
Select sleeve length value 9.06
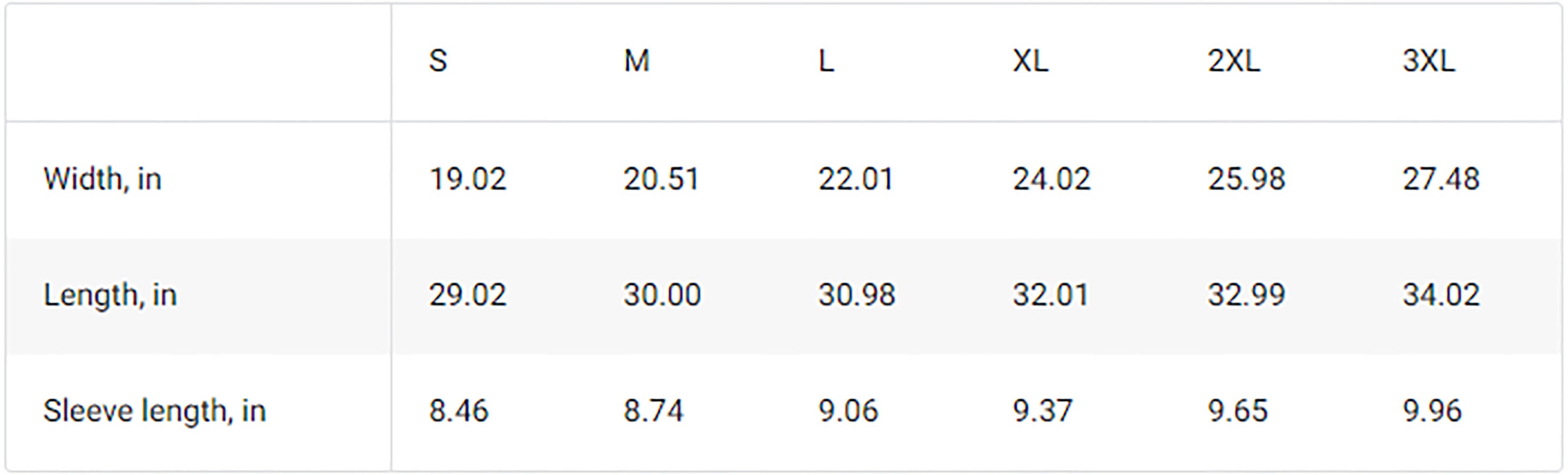(x=848, y=411)
